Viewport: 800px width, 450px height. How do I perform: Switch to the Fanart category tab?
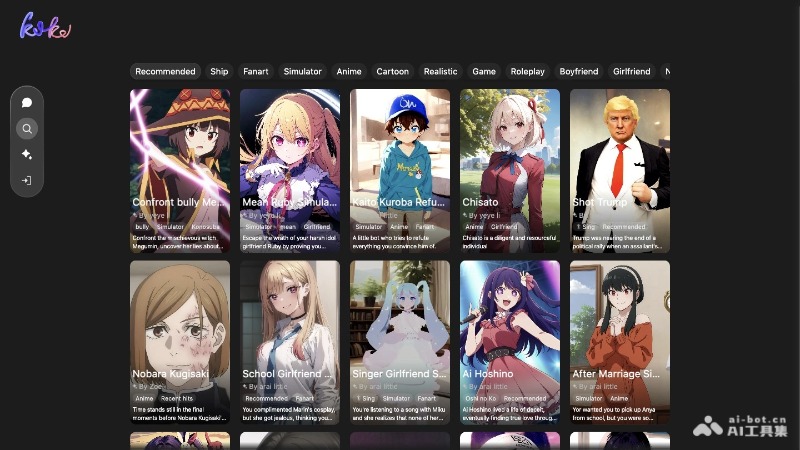click(255, 71)
